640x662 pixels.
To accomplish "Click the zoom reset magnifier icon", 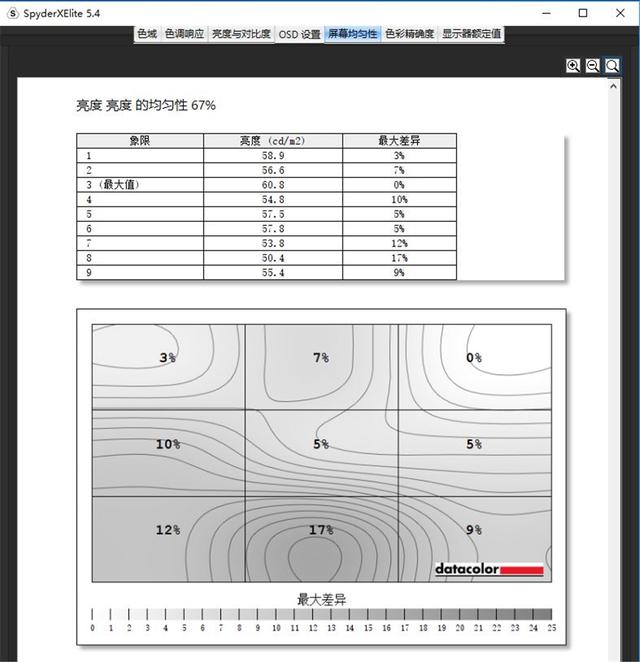I will point(612,66).
